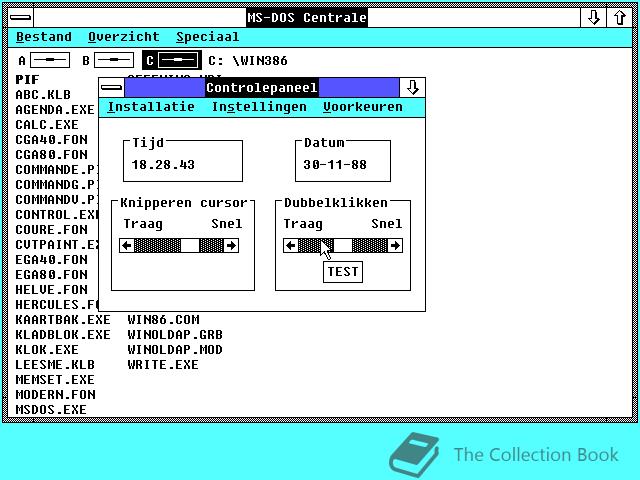Viewport: 640px width, 480px height.
Task: Click left arrow of Knipperen cursor slider
Action: pyautogui.click(x=127, y=246)
